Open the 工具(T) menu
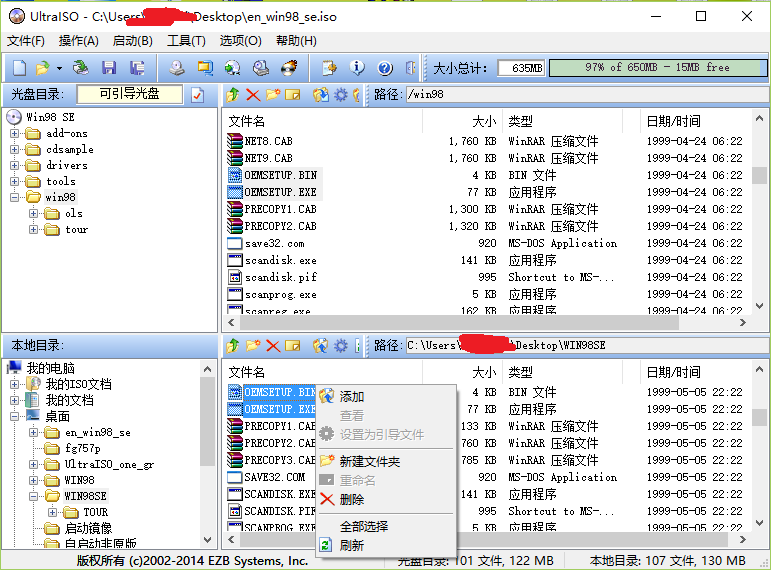Viewport: 771px width, 570px height. pyautogui.click(x=186, y=41)
